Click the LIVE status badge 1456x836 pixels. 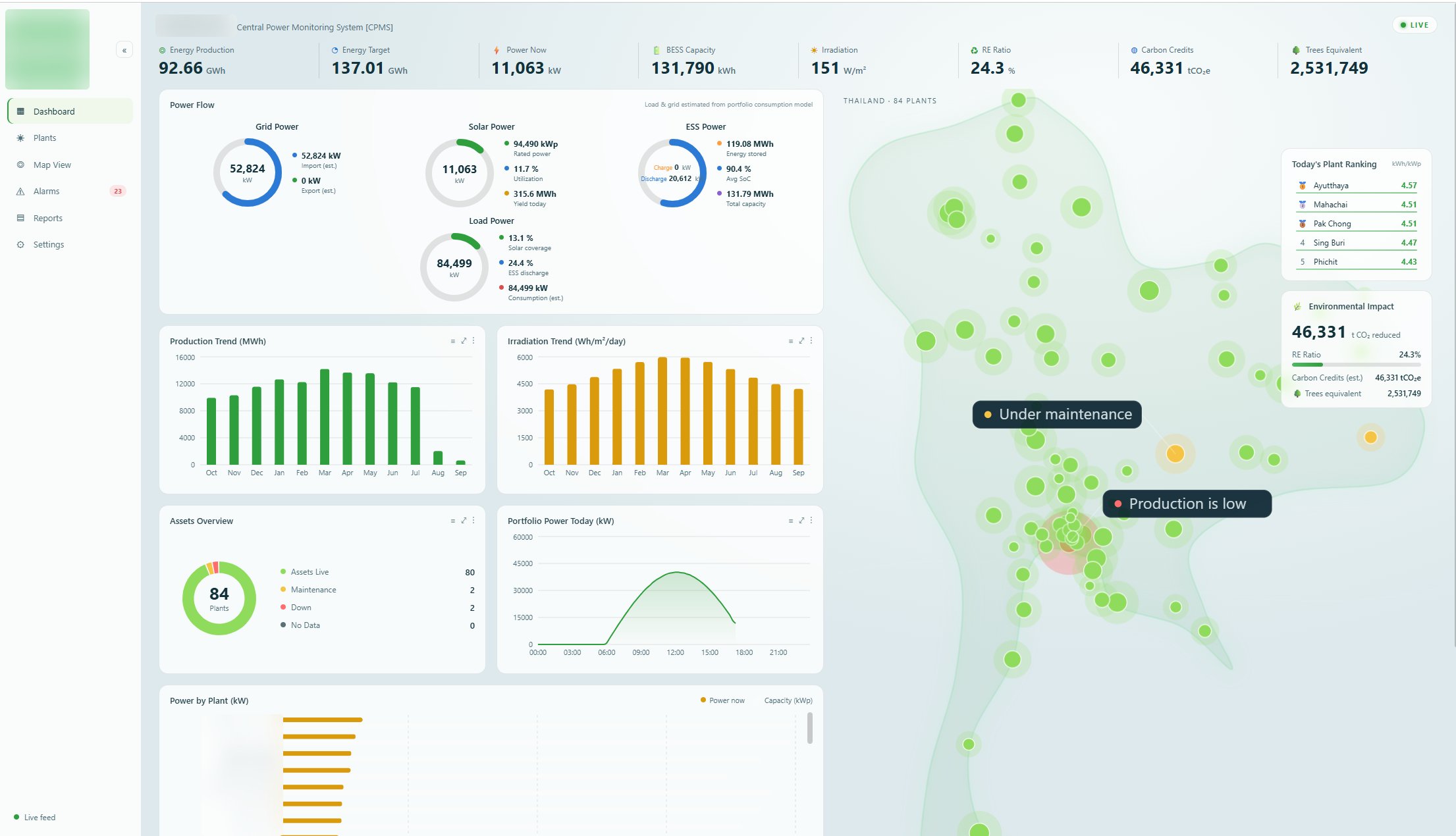[x=1414, y=25]
